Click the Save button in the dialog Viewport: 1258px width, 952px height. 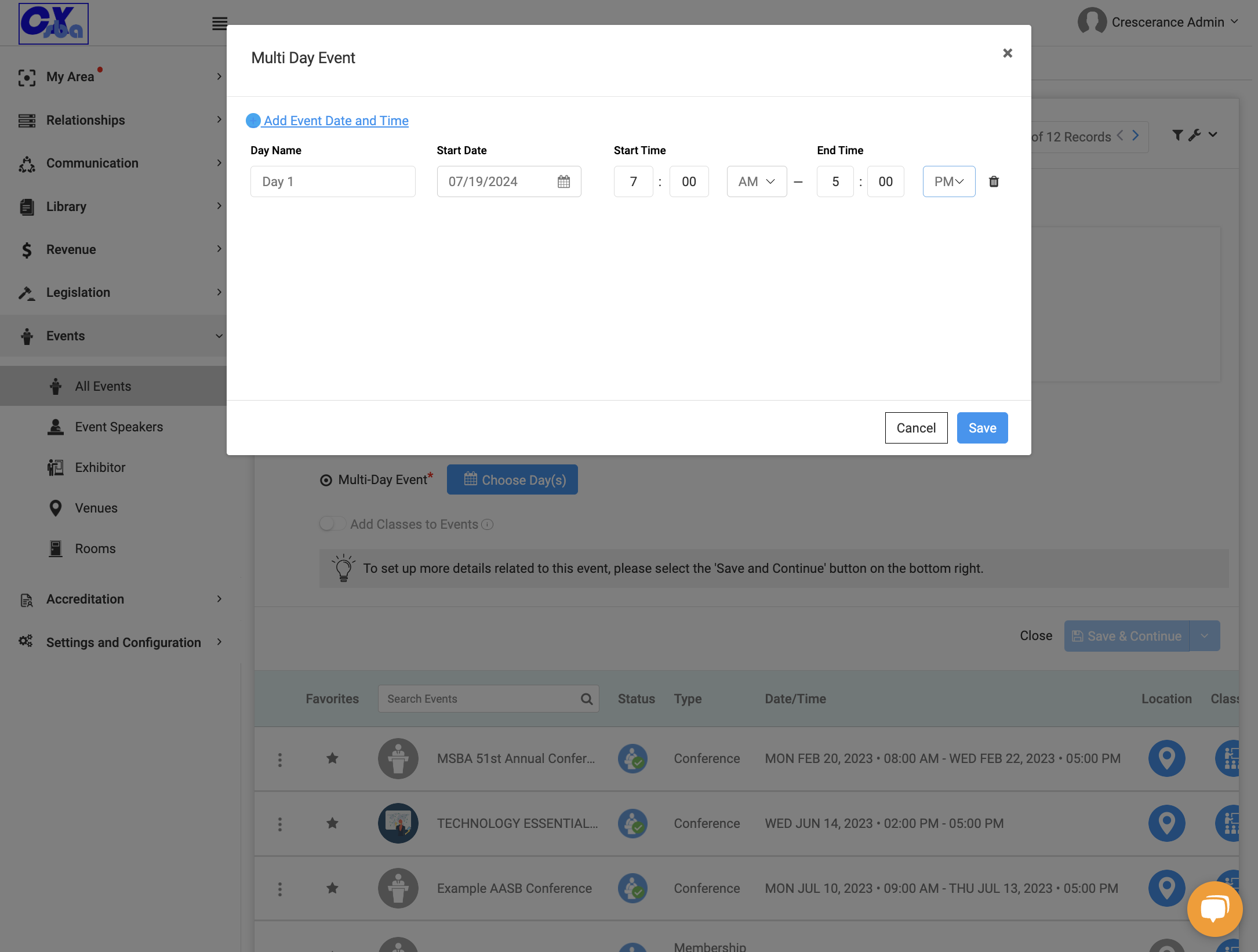[982, 428]
